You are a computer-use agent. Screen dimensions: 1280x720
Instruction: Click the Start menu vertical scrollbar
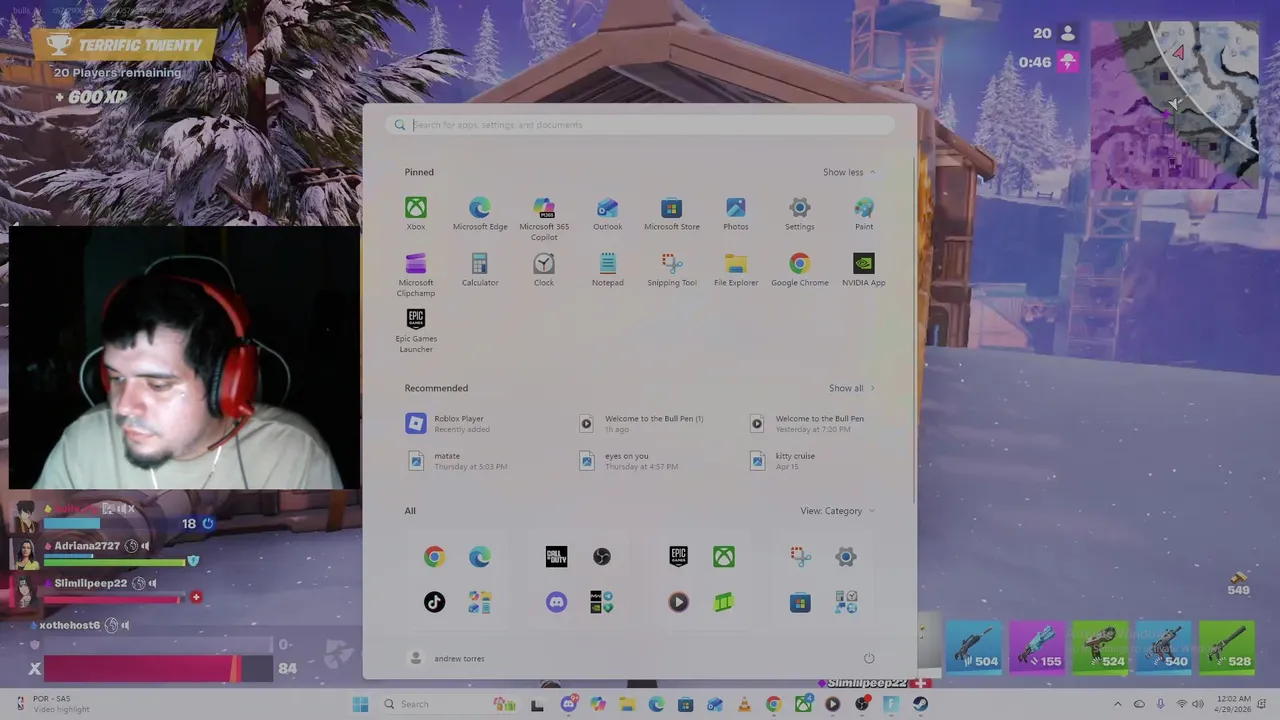(914, 330)
